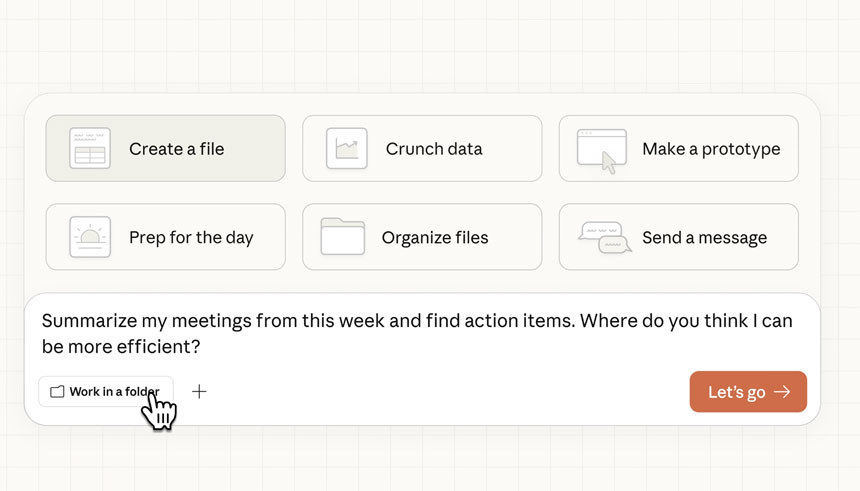Click the window-and-cursor icon on Make a prototype
860x491 pixels.
point(602,150)
